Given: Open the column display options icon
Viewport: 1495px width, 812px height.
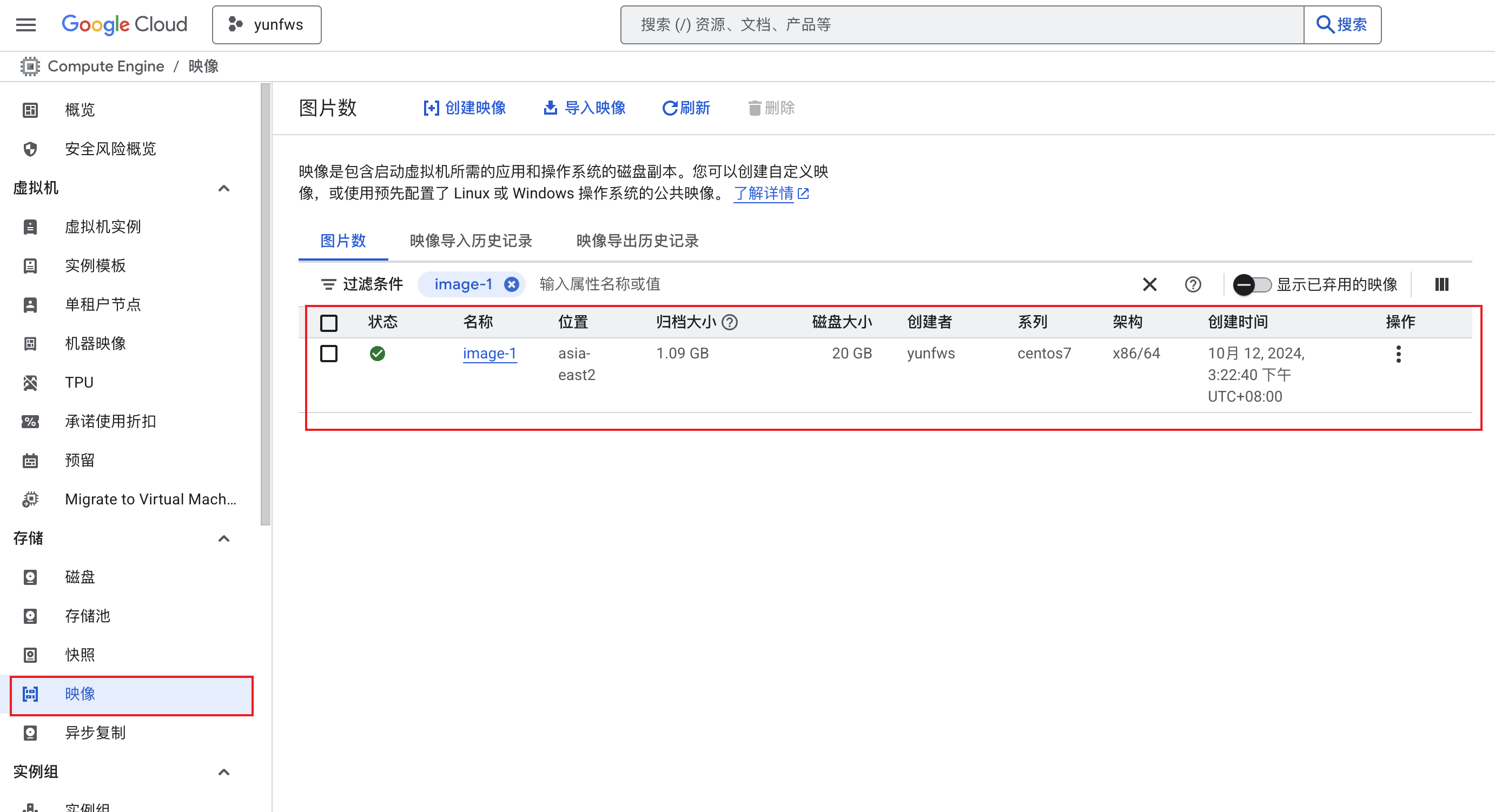Looking at the screenshot, I should pyautogui.click(x=1441, y=284).
